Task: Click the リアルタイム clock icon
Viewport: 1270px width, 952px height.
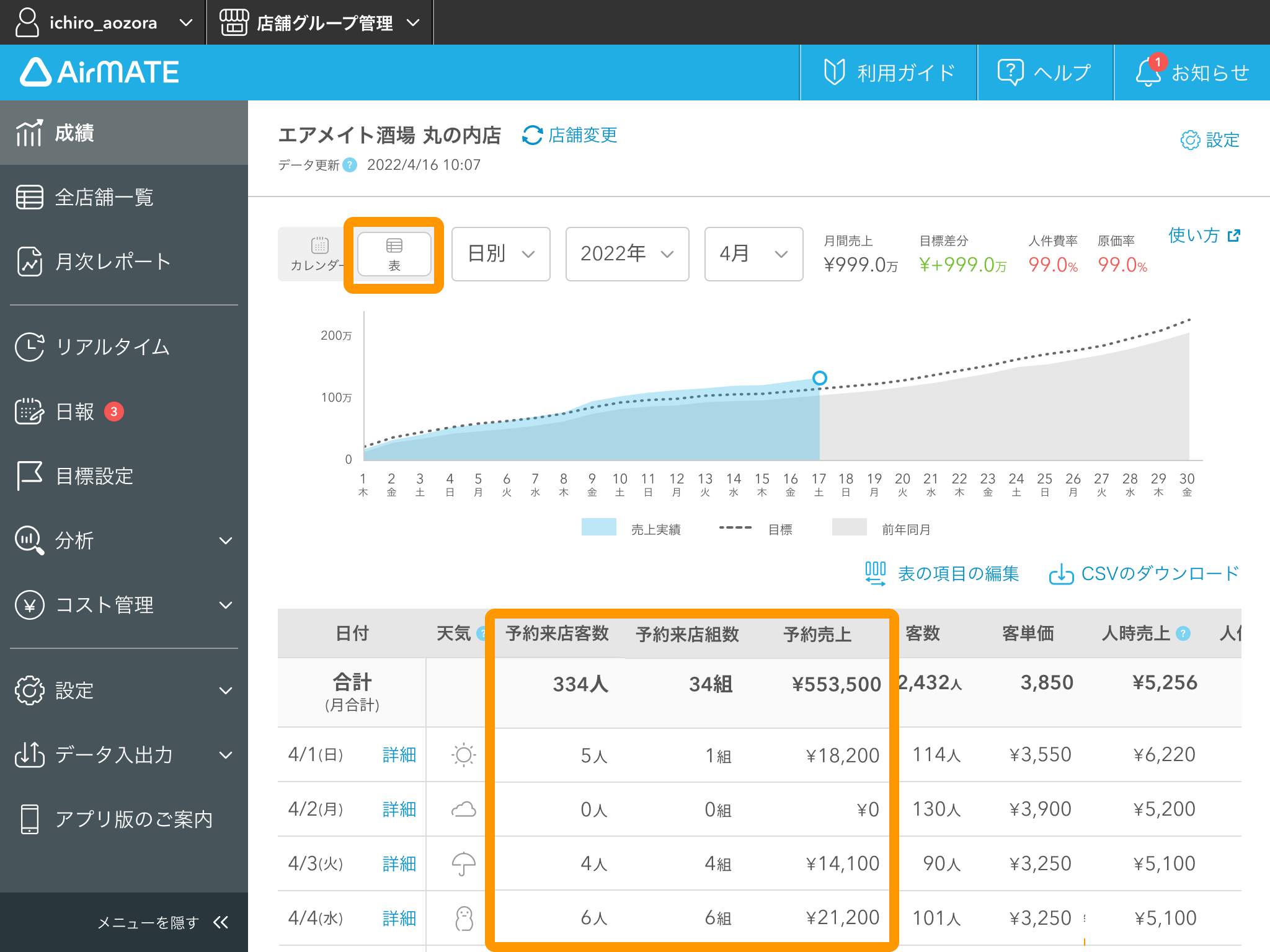Action: [x=29, y=346]
